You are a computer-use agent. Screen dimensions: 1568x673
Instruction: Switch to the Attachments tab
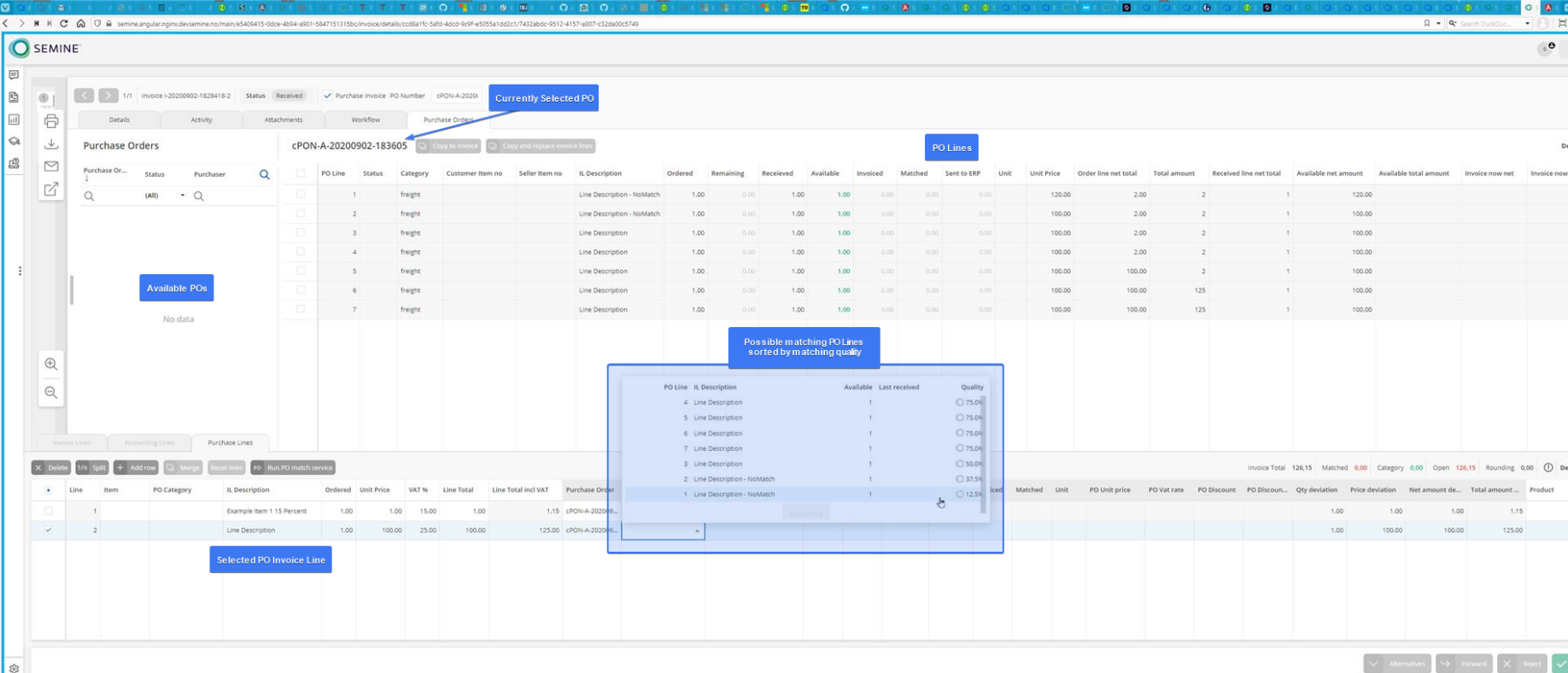click(284, 120)
